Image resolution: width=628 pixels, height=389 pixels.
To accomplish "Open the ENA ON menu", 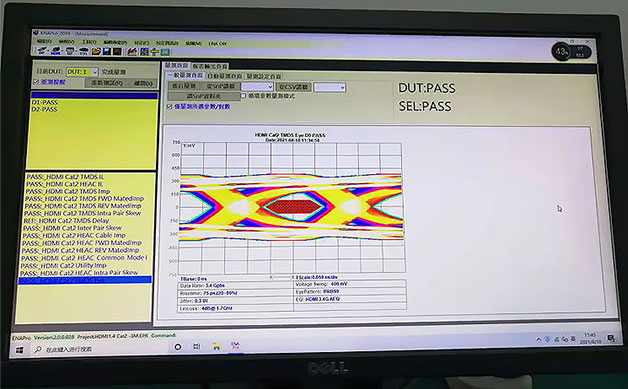I will [217, 43].
